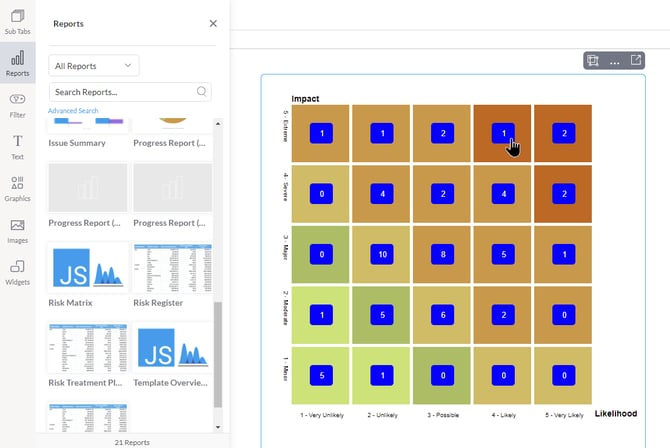
Task: Open the Graphics sidebar tool
Action: tap(17, 187)
